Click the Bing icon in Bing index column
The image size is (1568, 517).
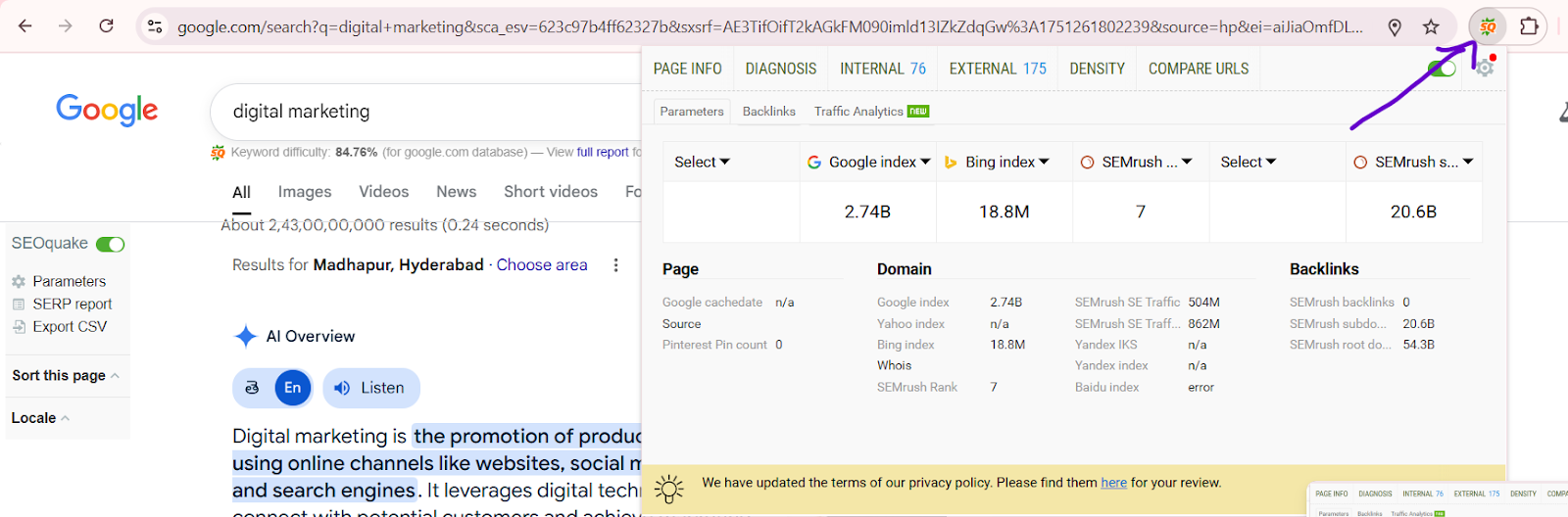click(x=951, y=163)
